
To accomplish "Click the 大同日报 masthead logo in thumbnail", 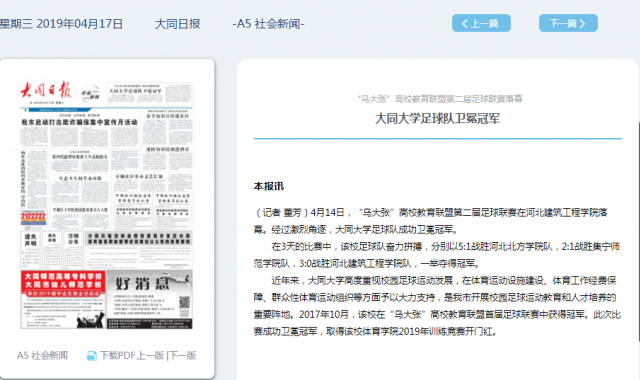I will click(x=46, y=91).
